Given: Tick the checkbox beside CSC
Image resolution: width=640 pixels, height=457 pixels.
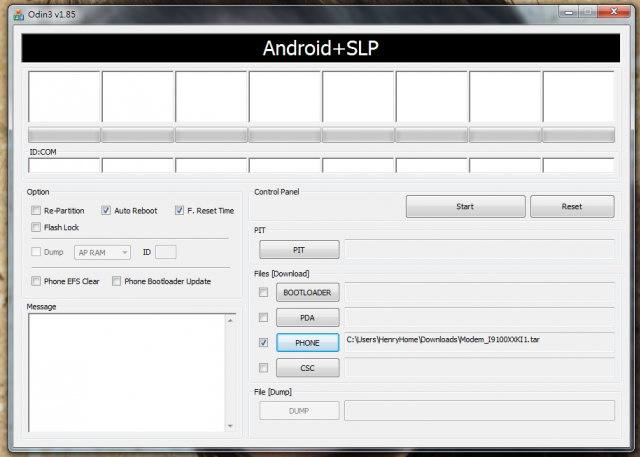Looking at the screenshot, I should coord(264,368).
